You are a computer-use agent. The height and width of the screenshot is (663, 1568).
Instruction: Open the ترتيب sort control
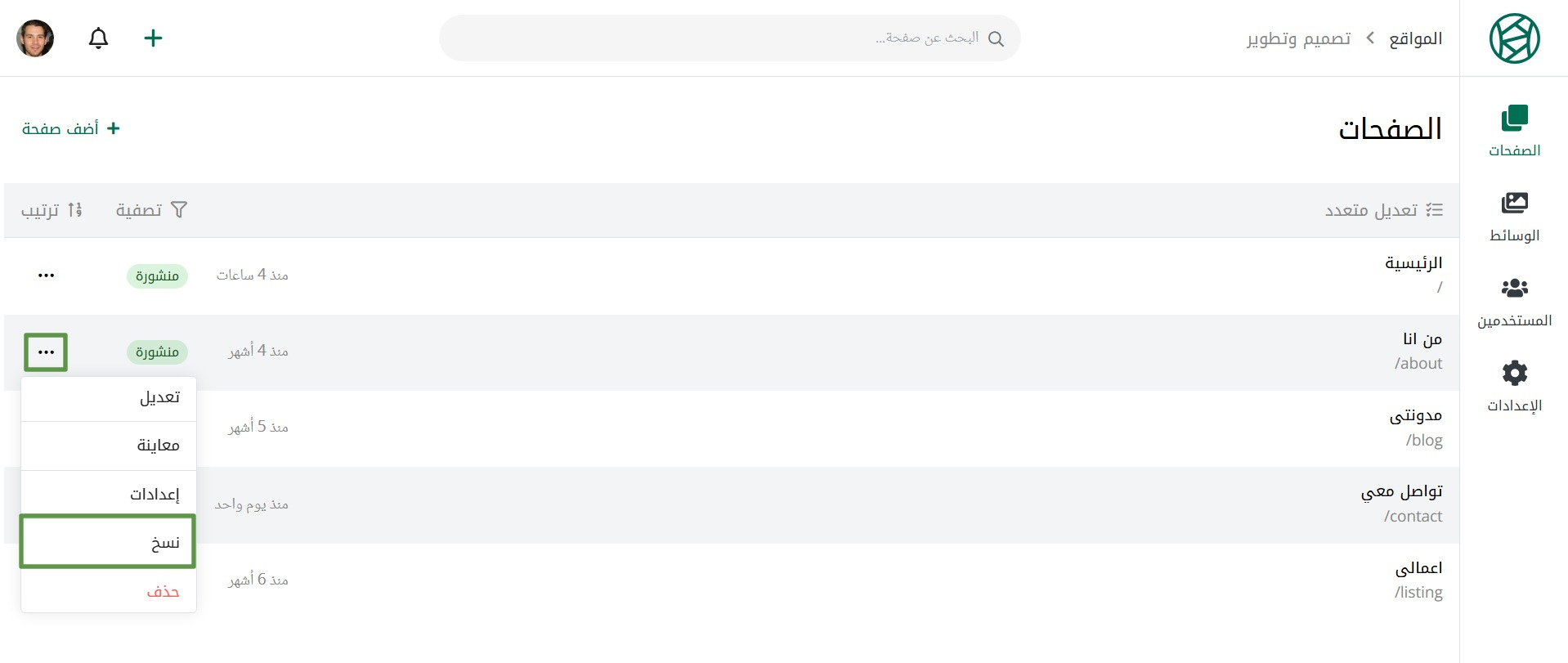click(x=52, y=210)
